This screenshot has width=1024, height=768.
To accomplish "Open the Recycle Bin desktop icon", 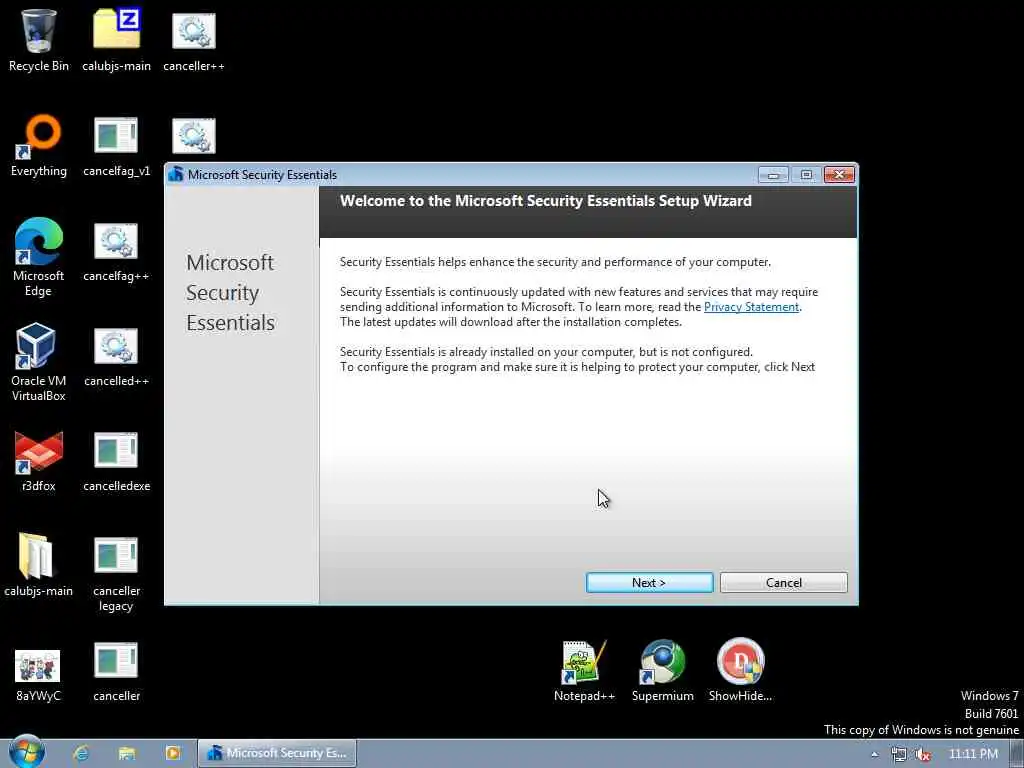I will click(x=39, y=39).
